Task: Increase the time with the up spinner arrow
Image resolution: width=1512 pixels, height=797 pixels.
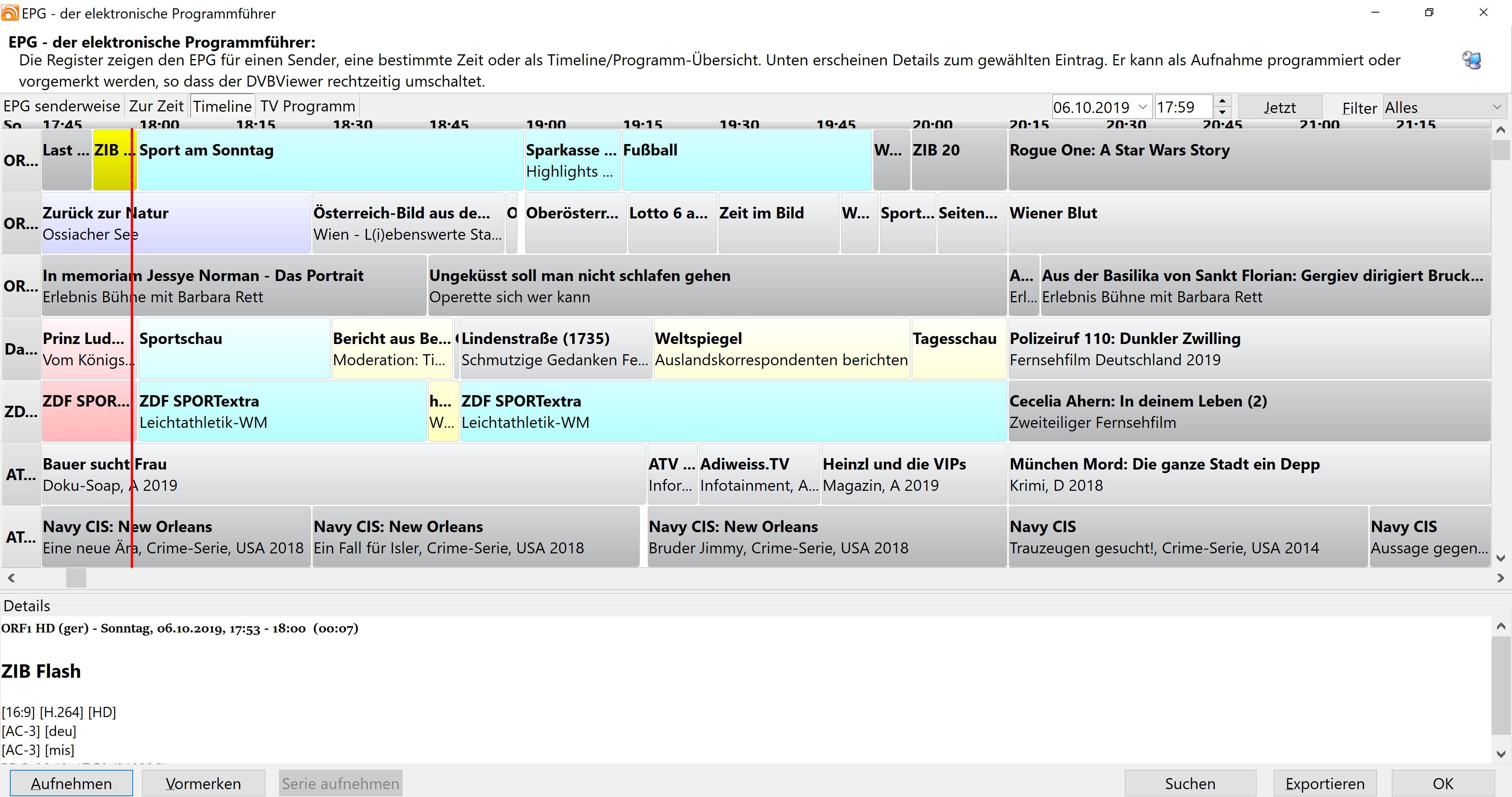Action: click(1222, 101)
